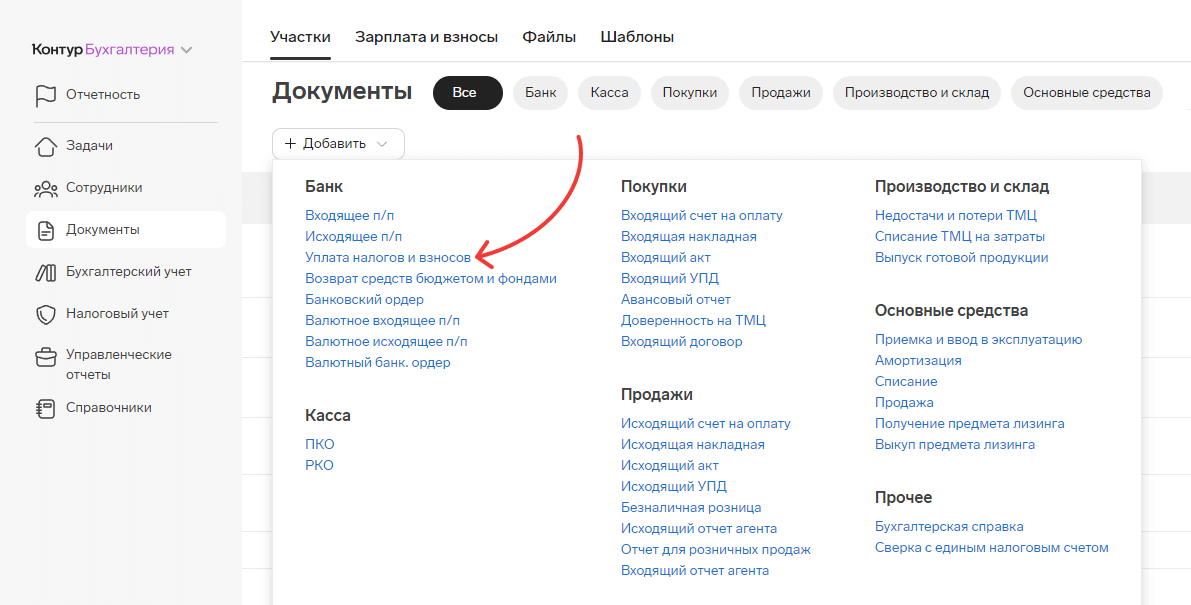
Task: Select the Все documents filter
Action: tap(468, 93)
